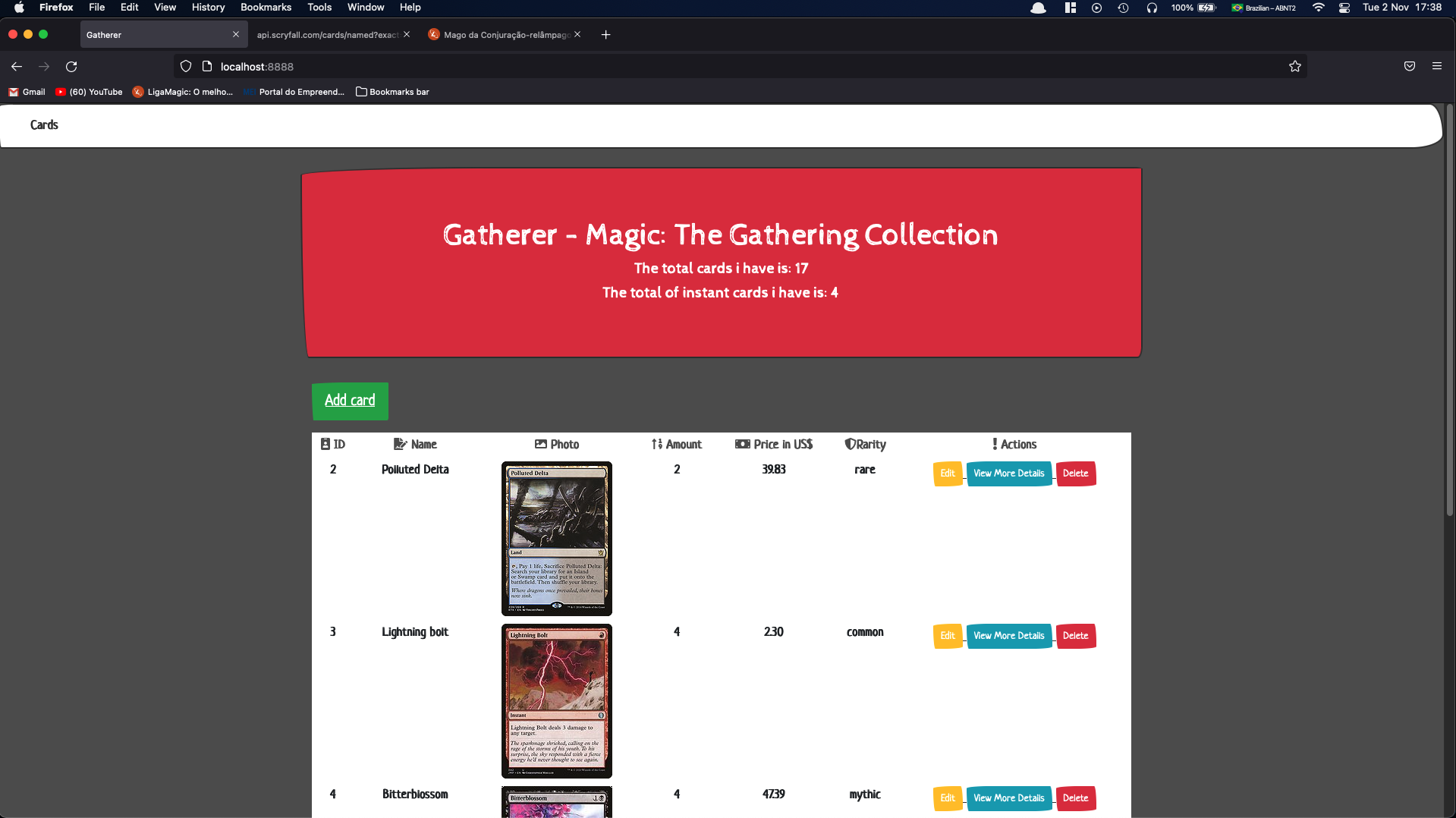Click the Cards navbar link
This screenshot has width=1456, height=818.
[x=44, y=125]
